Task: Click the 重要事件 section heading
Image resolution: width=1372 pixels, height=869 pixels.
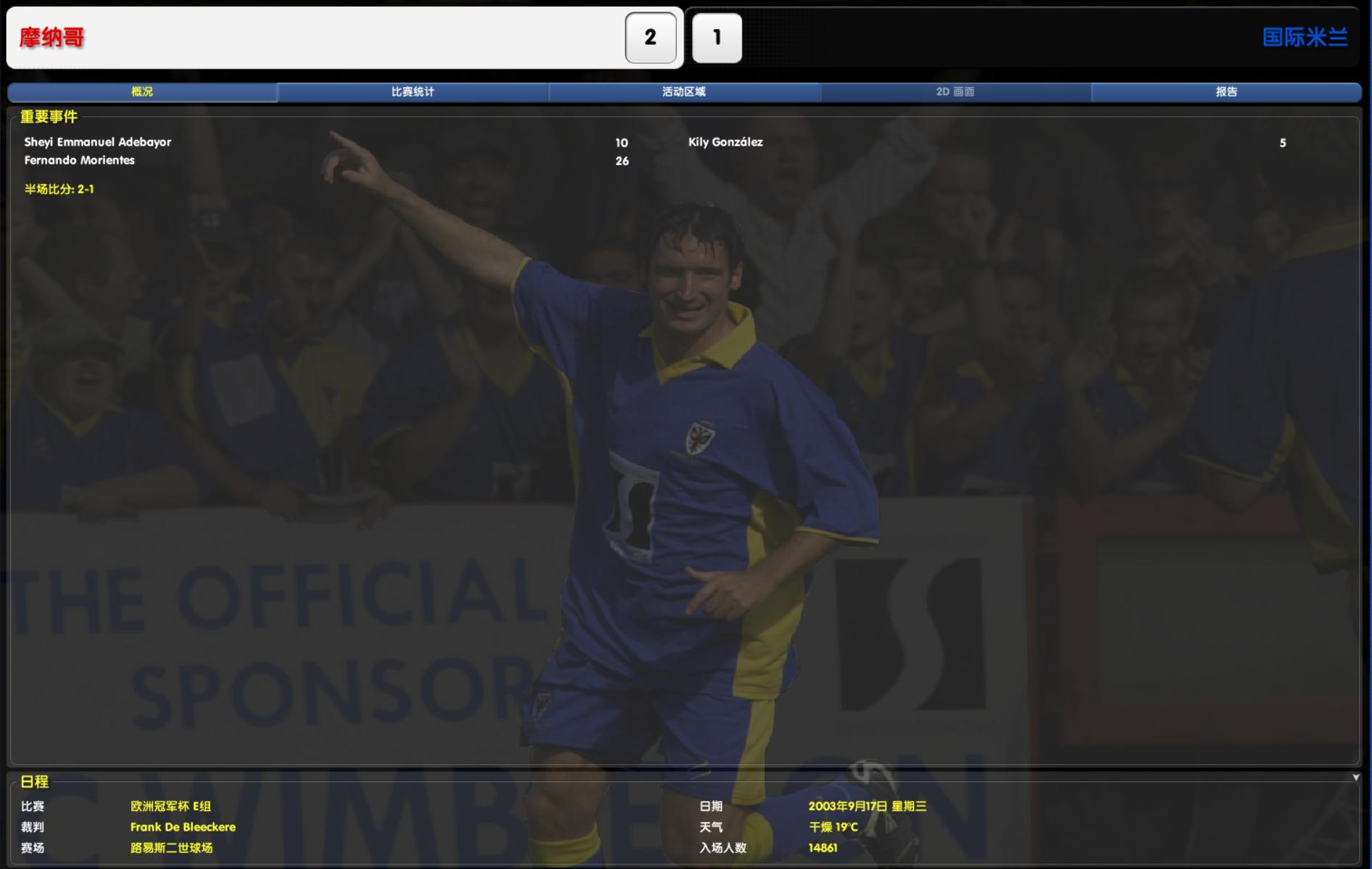Action: click(x=49, y=117)
